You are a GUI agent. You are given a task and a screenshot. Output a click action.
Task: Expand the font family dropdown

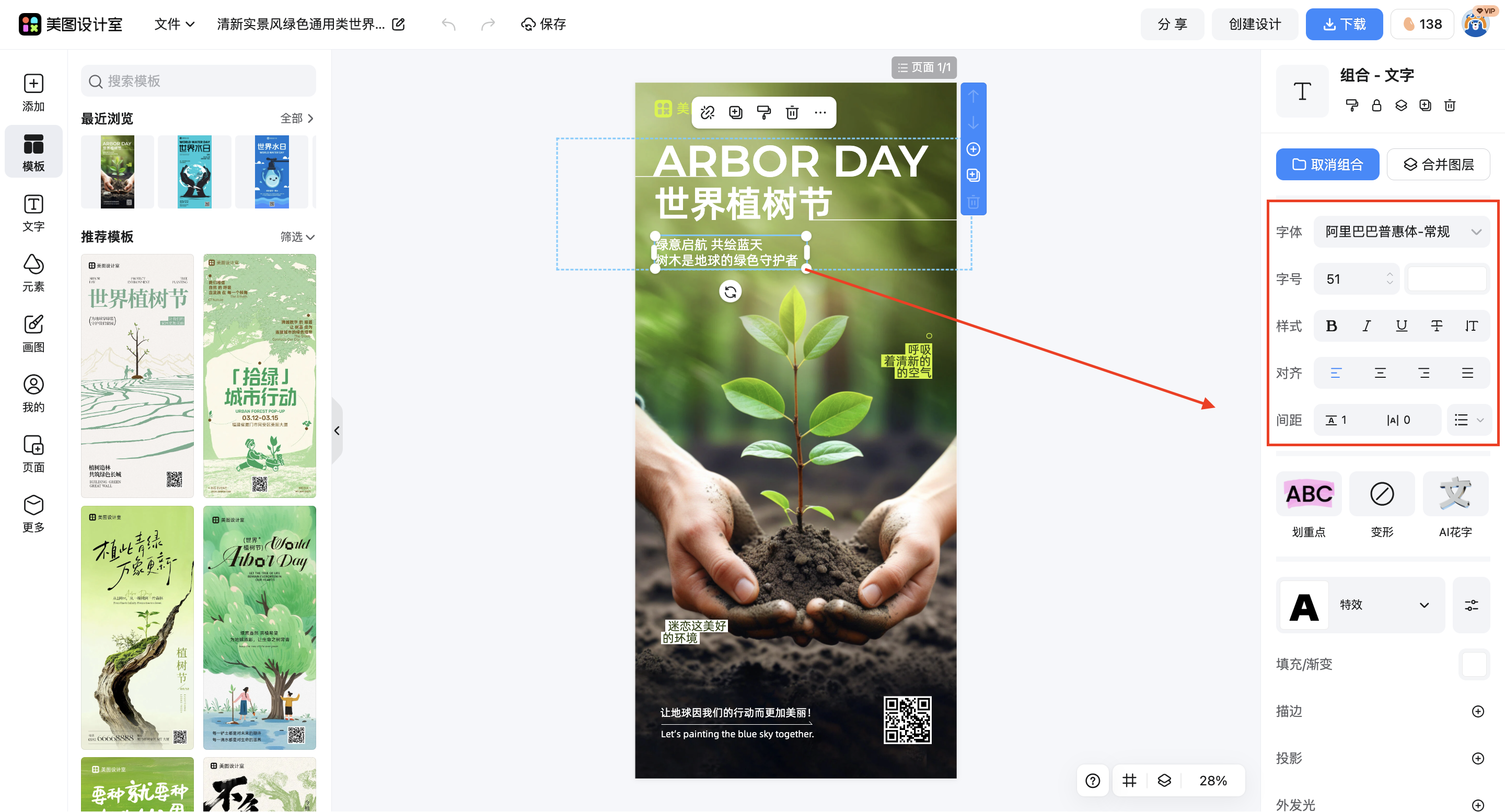[1401, 232]
